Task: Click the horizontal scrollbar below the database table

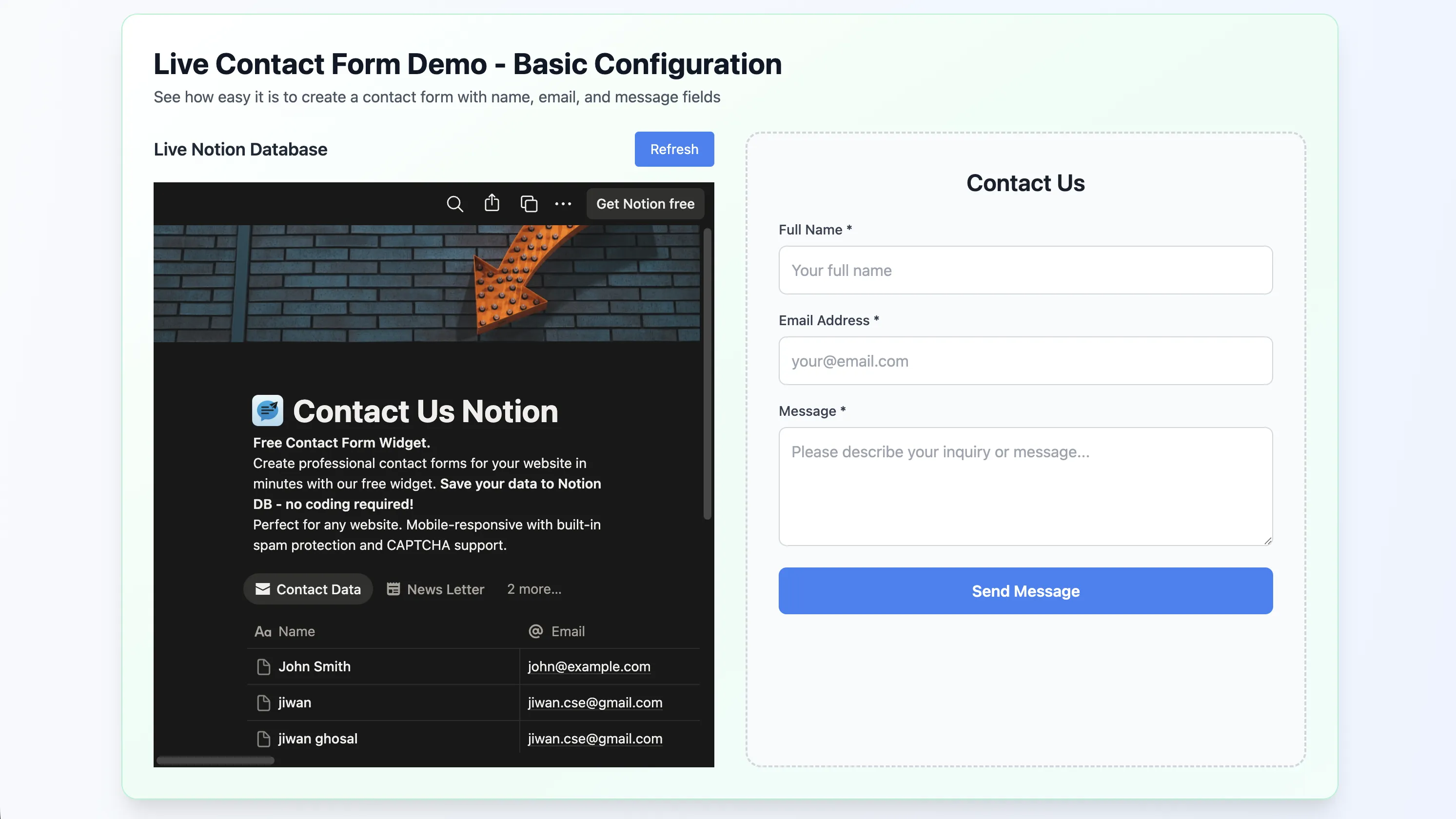Action: pos(216,760)
